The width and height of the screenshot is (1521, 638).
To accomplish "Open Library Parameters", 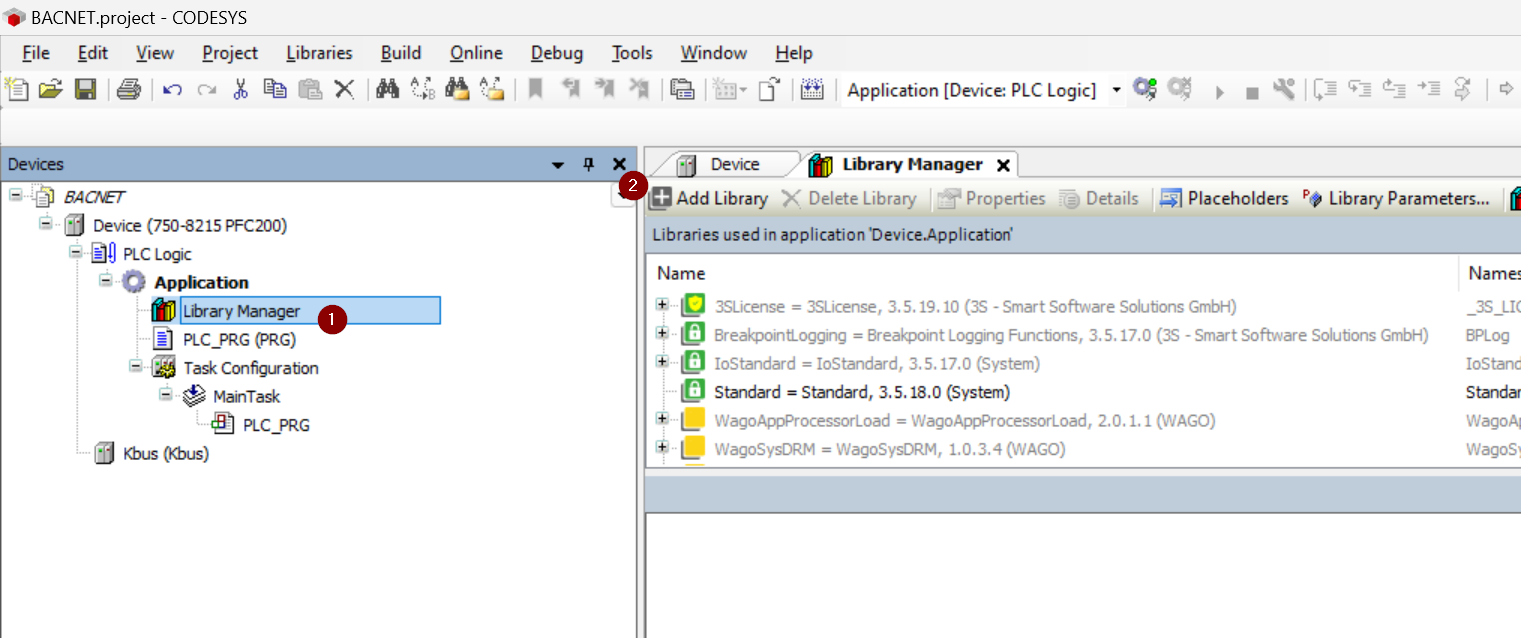I will pos(1396,198).
